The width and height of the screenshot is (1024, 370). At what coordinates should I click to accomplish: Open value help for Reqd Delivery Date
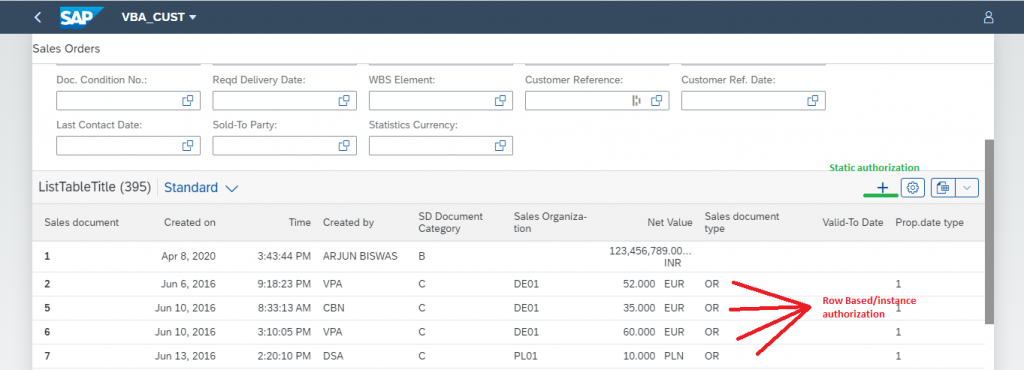tap(344, 100)
